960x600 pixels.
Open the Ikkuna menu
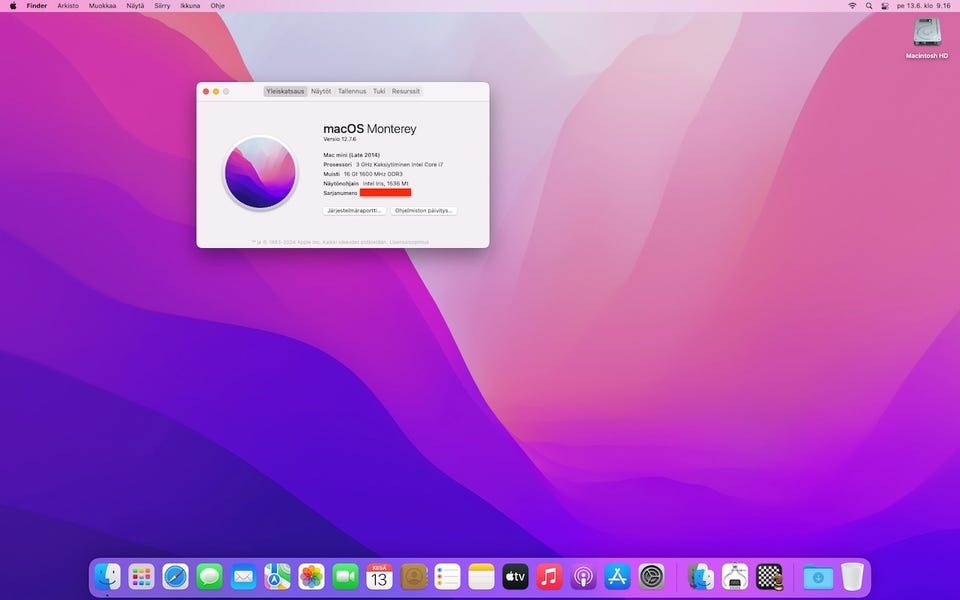point(190,6)
